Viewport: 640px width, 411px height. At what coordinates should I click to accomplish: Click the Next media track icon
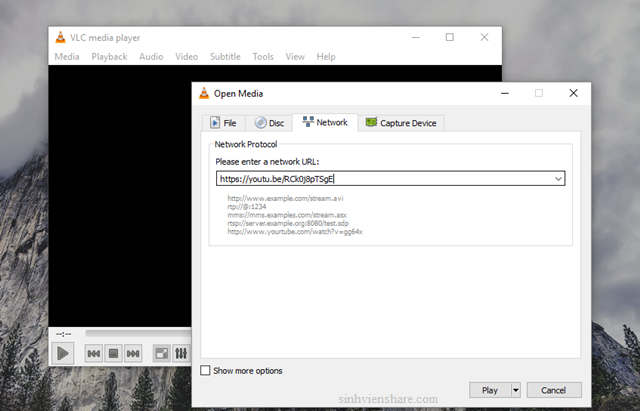[x=133, y=353]
